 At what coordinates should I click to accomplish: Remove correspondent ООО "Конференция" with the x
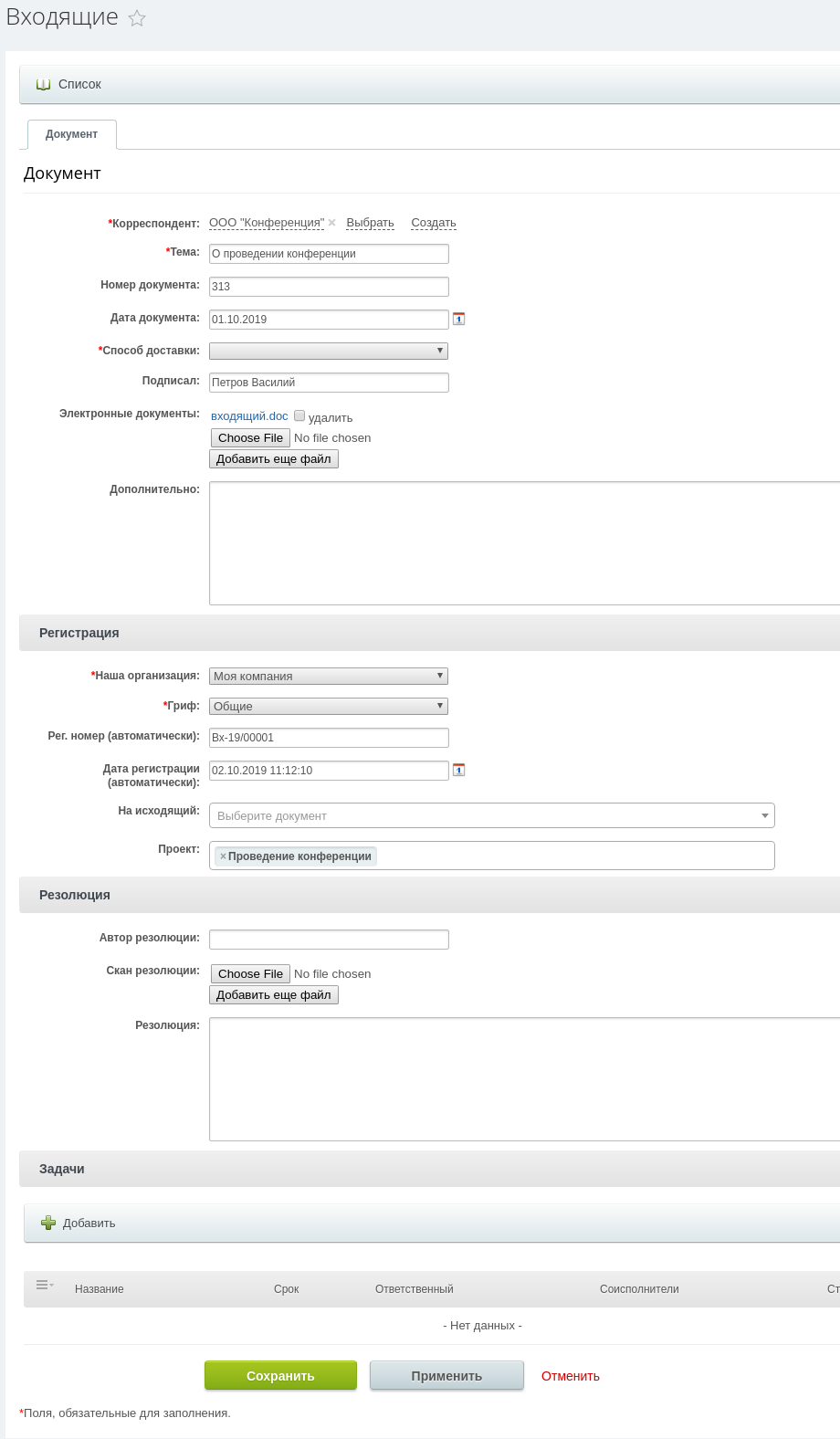point(332,223)
